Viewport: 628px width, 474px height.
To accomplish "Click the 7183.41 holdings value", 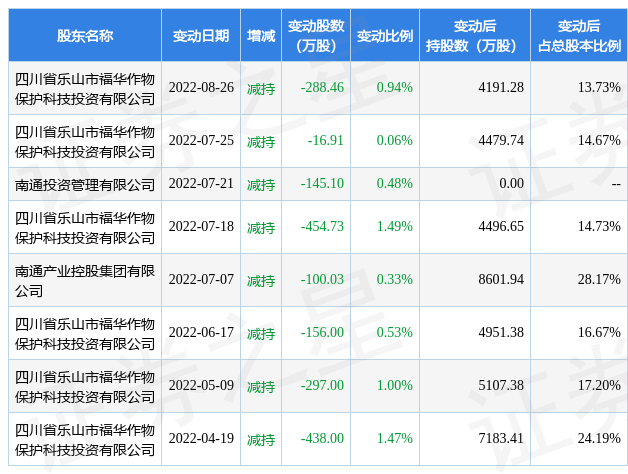I will point(501,438).
